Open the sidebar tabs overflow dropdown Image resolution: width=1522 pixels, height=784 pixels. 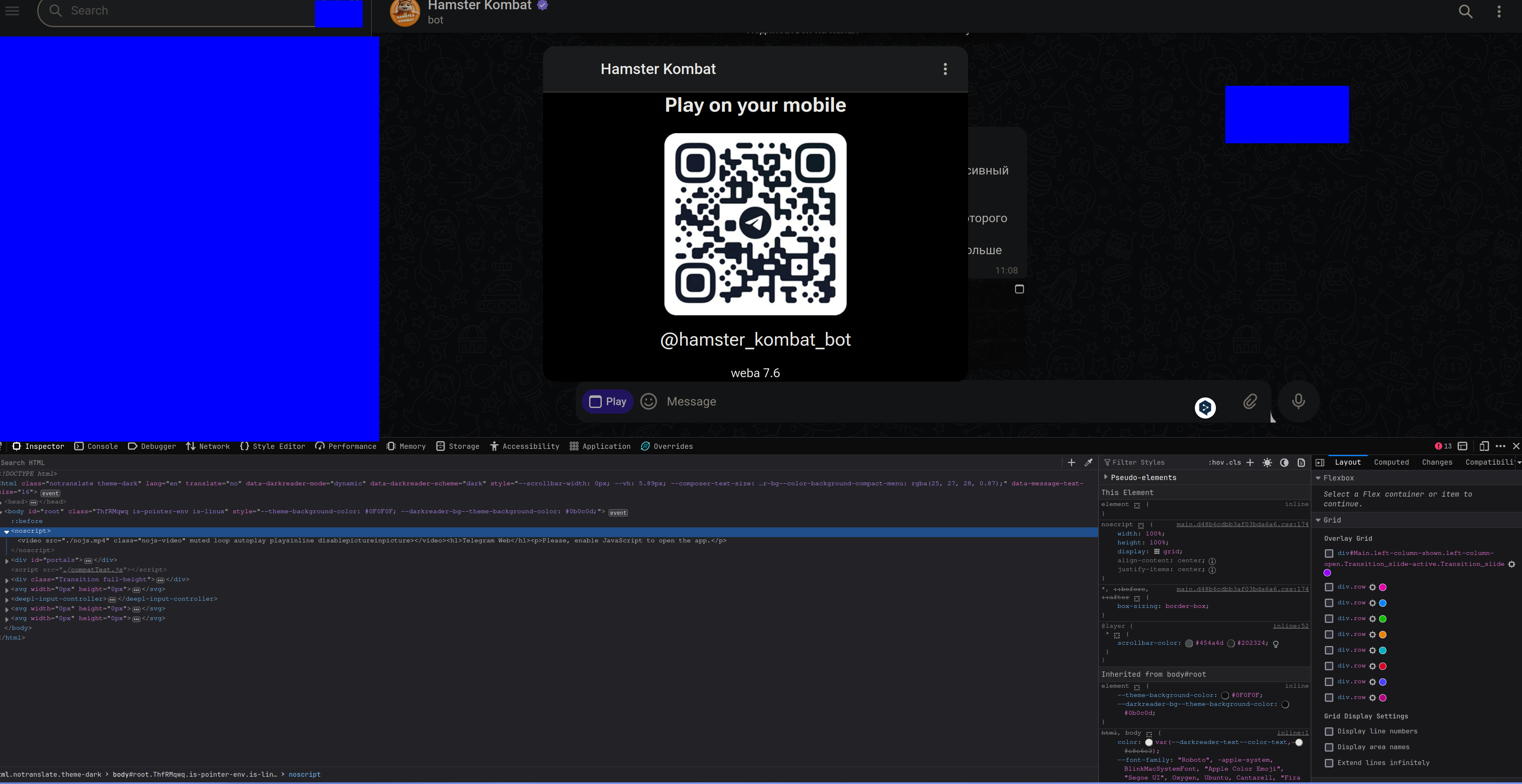(x=1518, y=463)
